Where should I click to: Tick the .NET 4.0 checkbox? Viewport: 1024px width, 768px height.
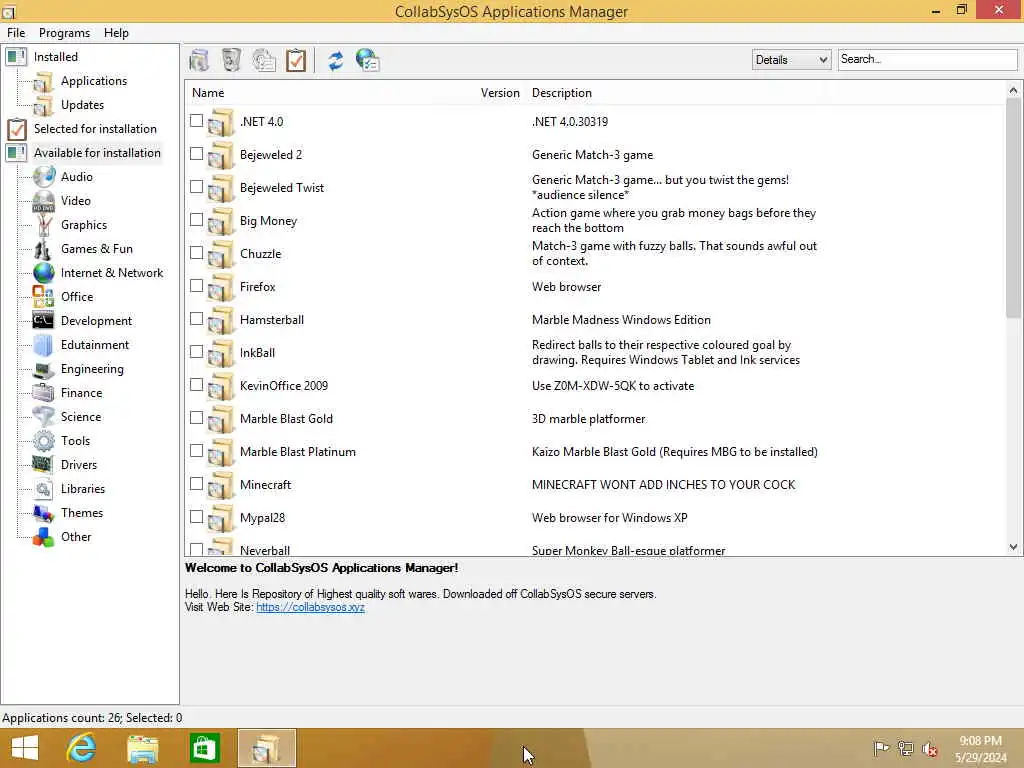[197, 120]
